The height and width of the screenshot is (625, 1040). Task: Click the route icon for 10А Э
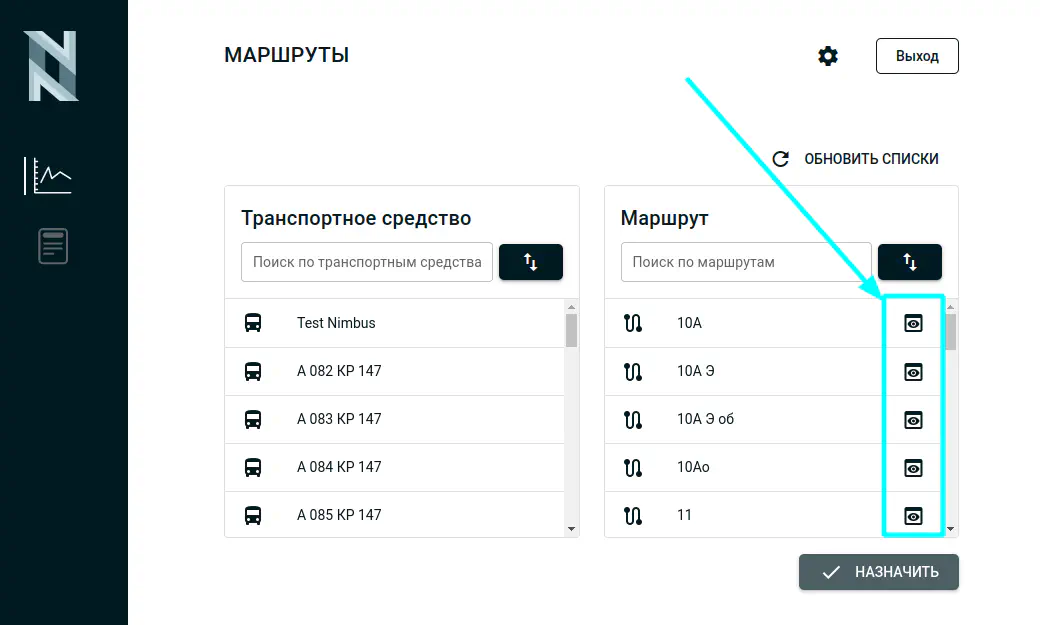click(x=632, y=371)
